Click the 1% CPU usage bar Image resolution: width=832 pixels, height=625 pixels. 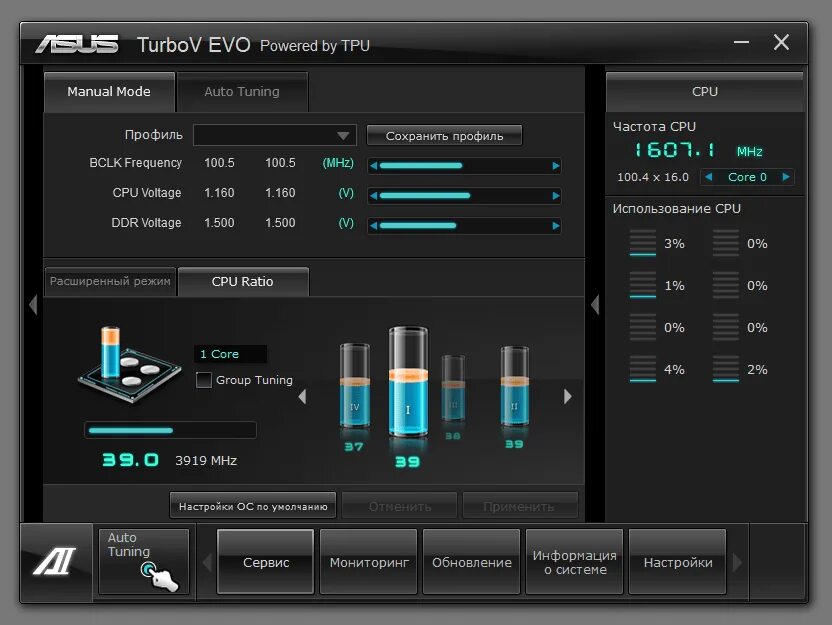click(x=643, y=285)
